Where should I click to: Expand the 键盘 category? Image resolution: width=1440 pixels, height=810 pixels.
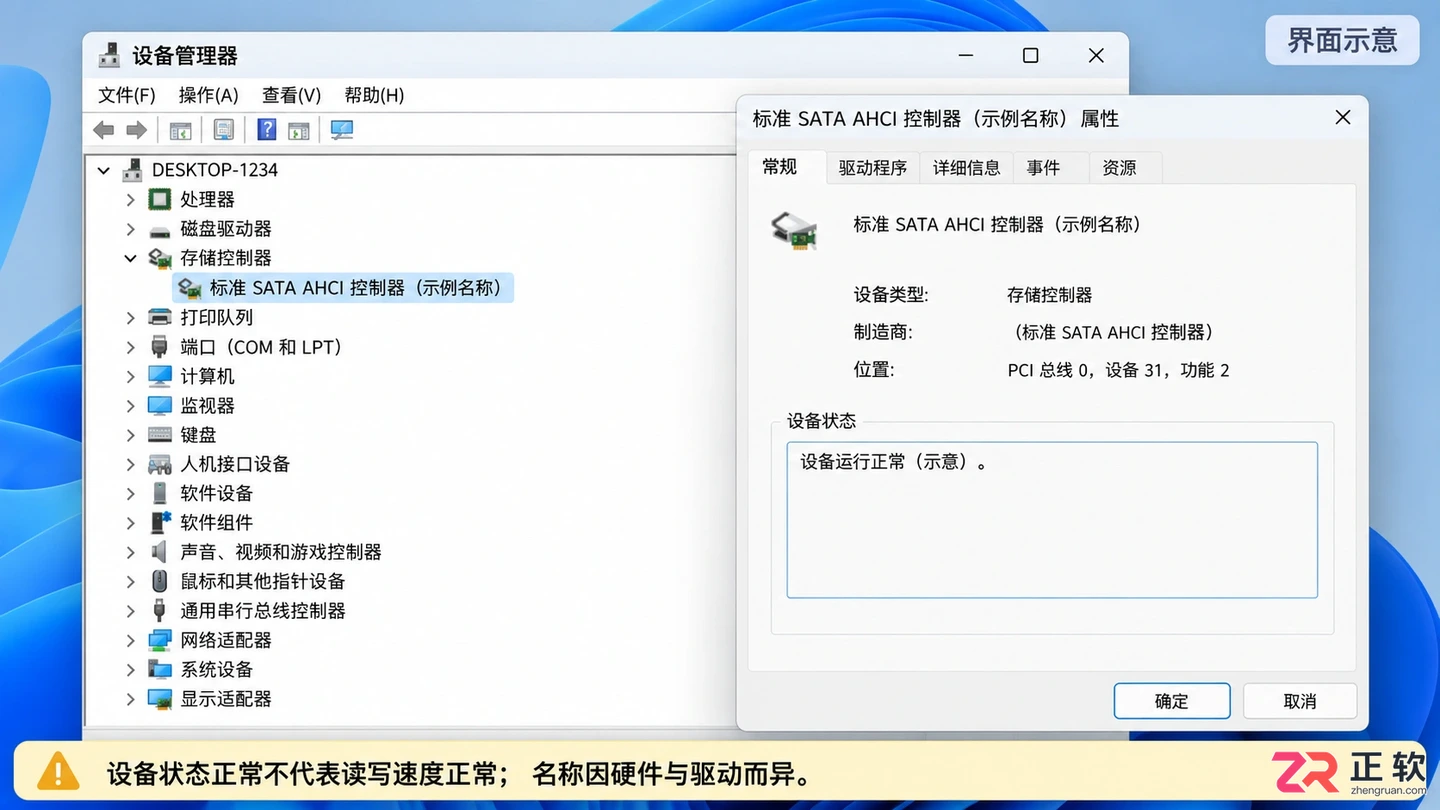click(x=130, y=435)
